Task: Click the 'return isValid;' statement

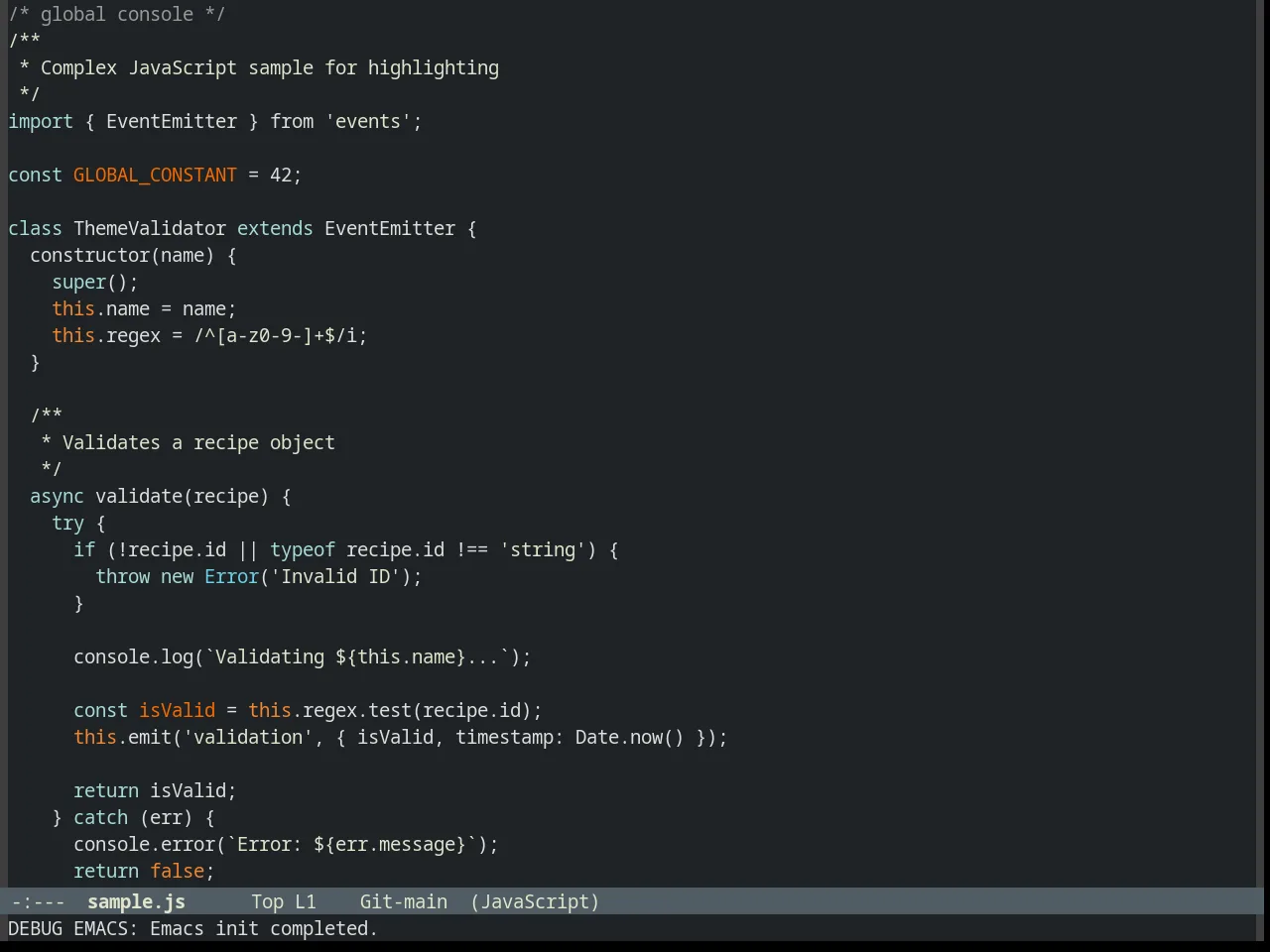Action: 155,790
